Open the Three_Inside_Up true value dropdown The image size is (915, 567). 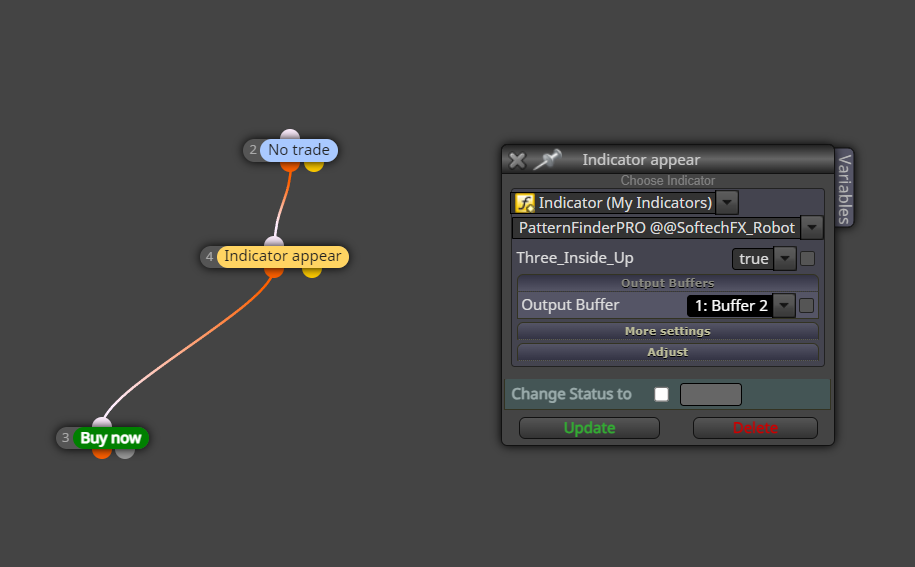click(x=785, y=258)
